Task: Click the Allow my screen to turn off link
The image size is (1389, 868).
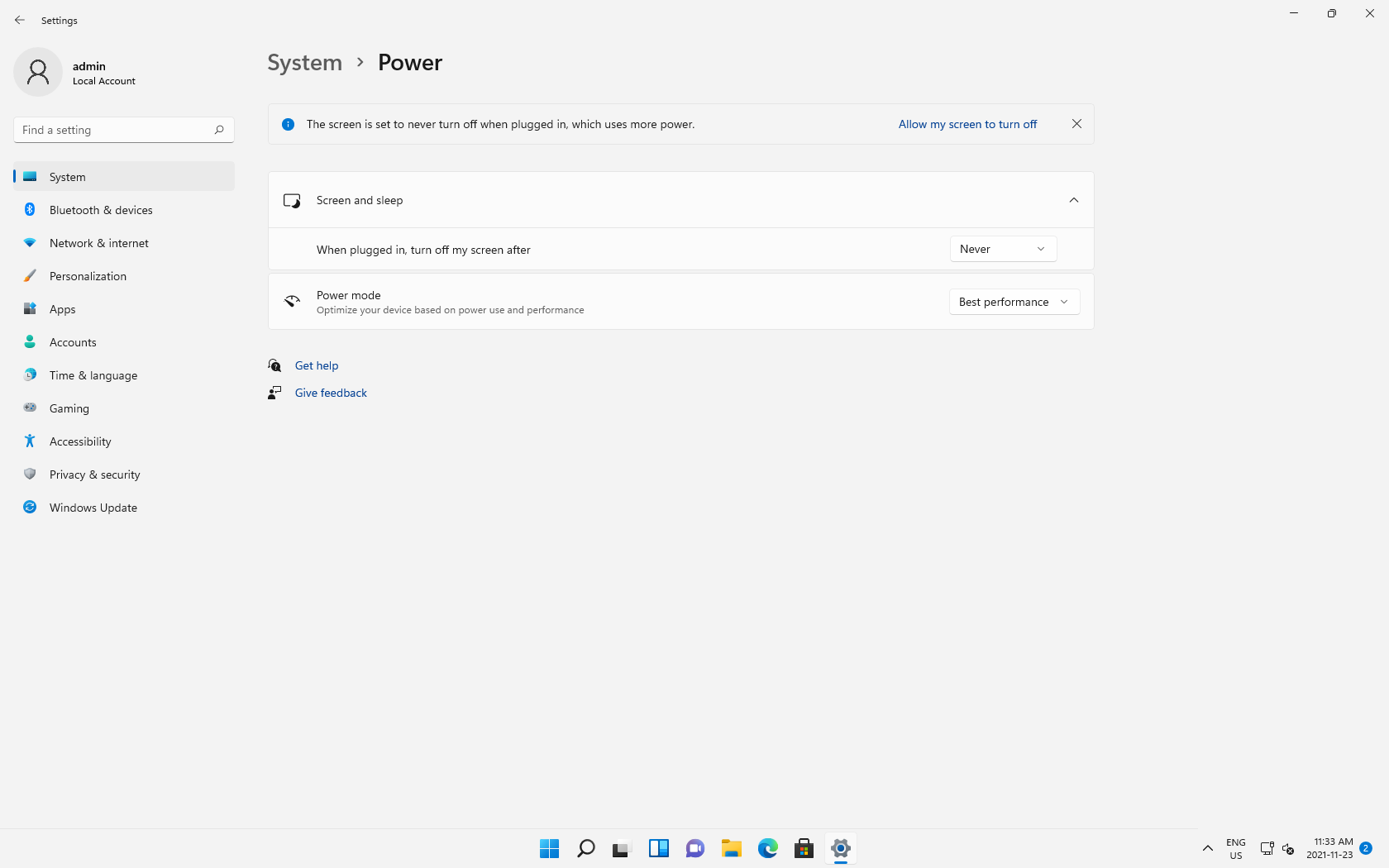Action: [x=967, y=124]
